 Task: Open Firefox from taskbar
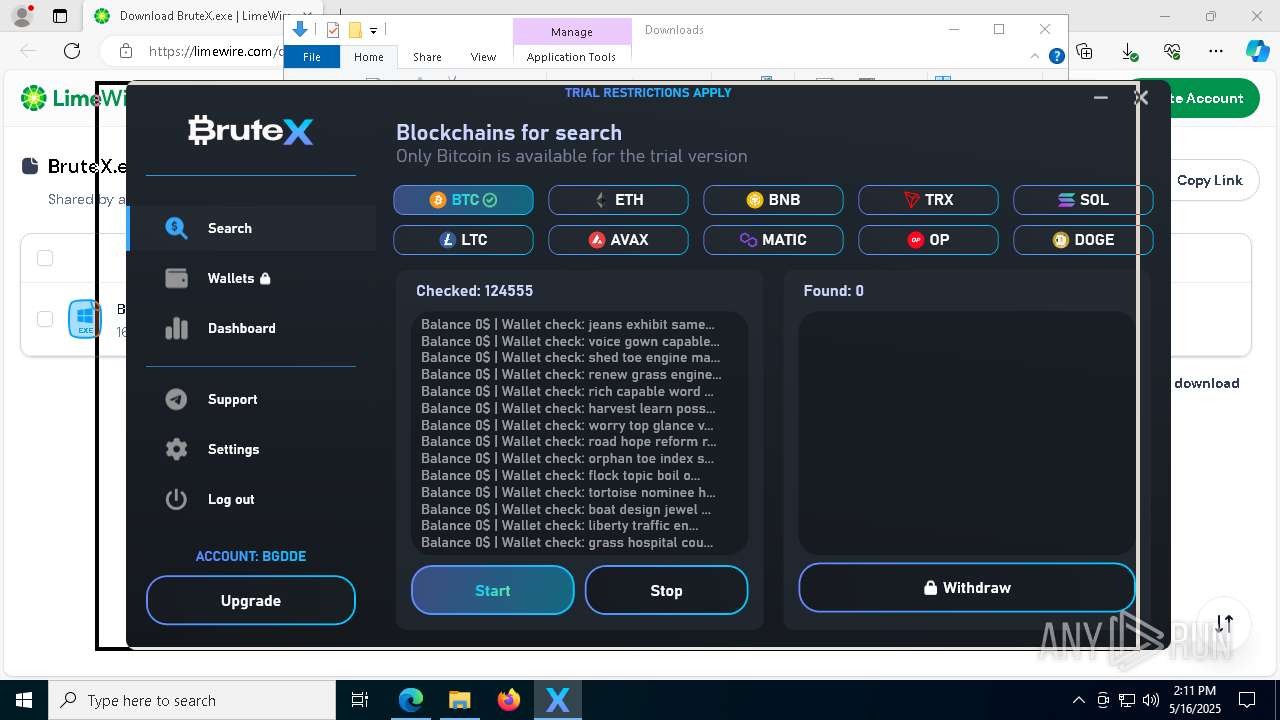[x=508, y=700]
